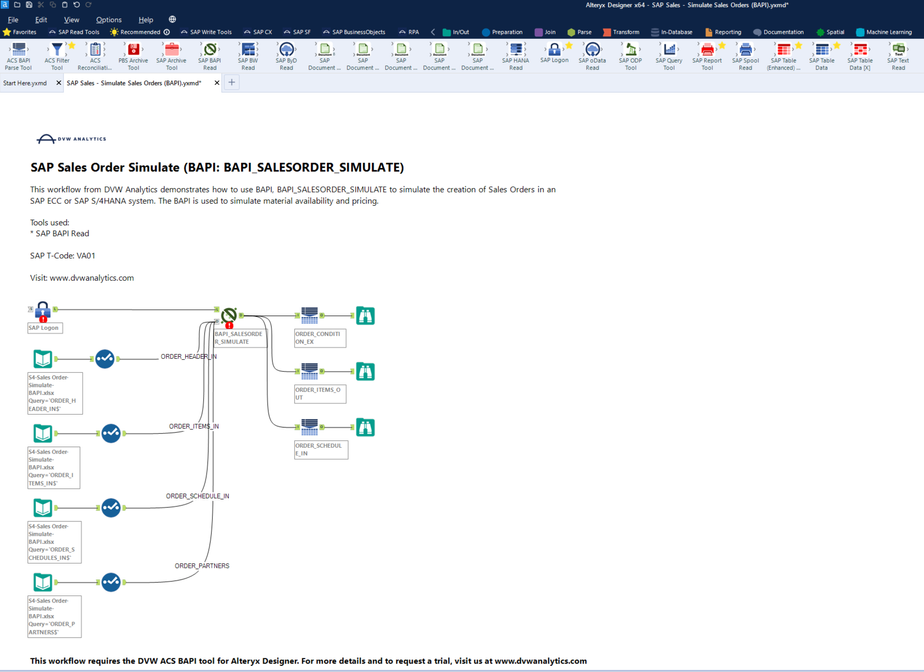Image resolution: width=924 pixels, height=672 pixels.
Task: Pick the SAP Logon tool in palette
Action: (x=555, y=53)
